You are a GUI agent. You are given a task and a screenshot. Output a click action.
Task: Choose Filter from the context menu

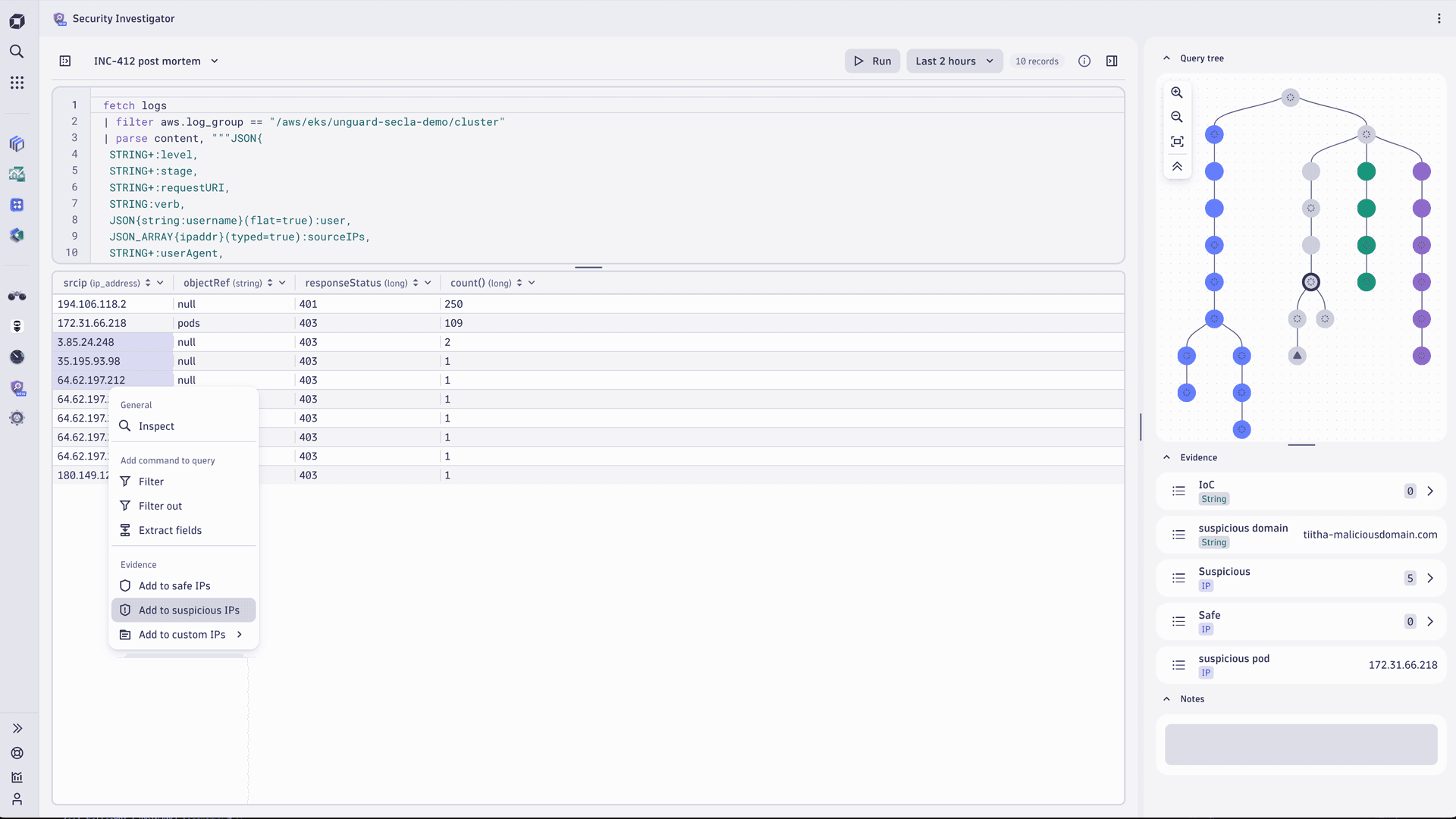click(184, 482)
